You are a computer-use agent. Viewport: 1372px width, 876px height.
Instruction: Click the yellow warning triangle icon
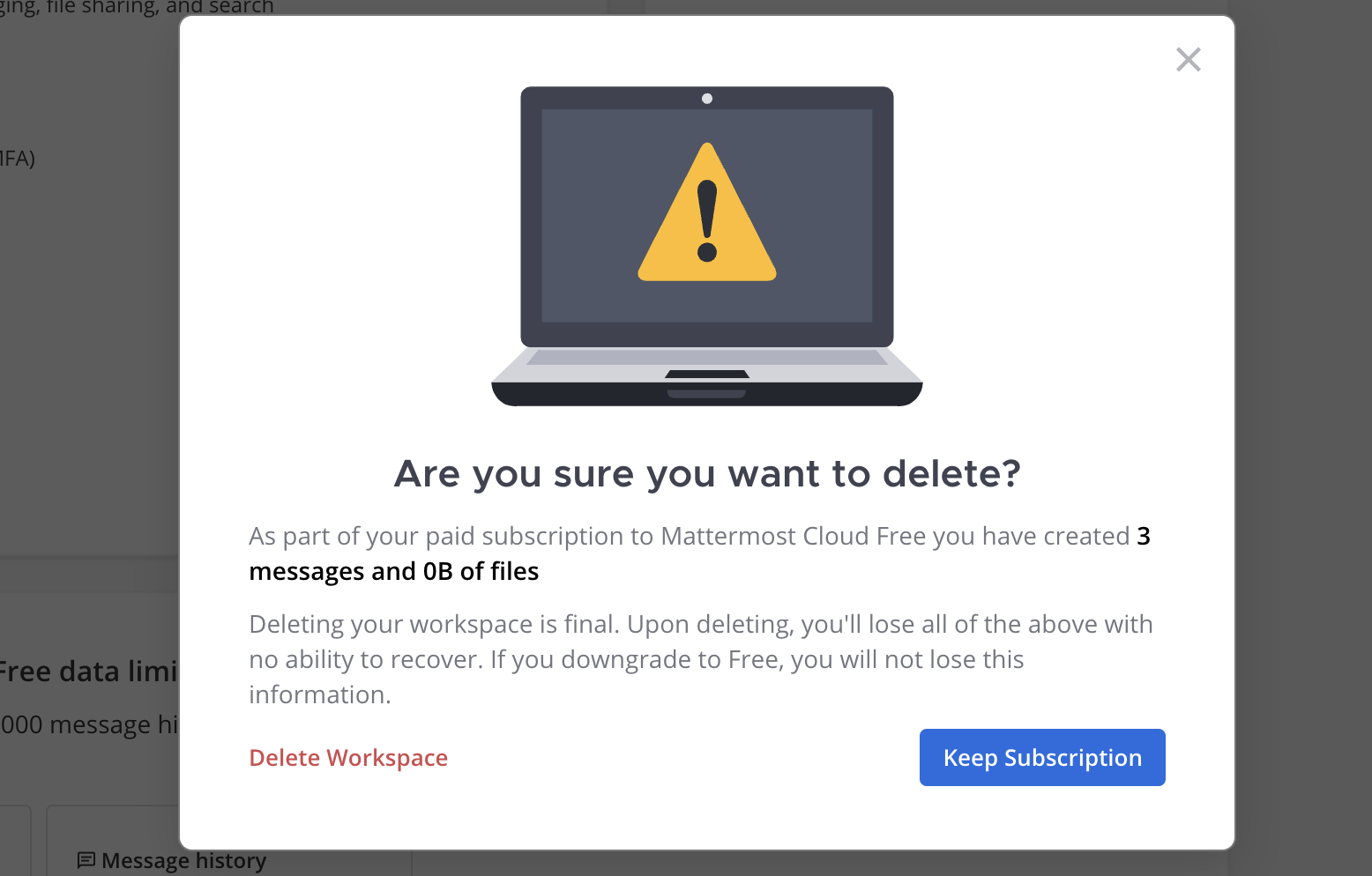[707, 212]
